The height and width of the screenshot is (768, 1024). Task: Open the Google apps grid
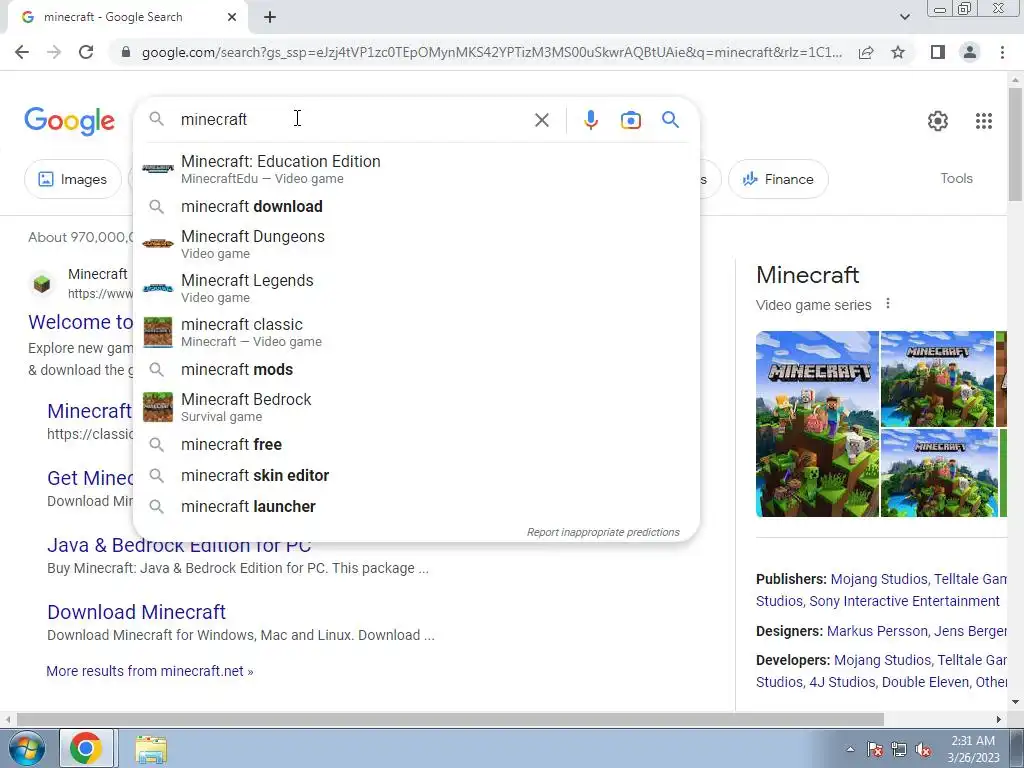point(984,121)
